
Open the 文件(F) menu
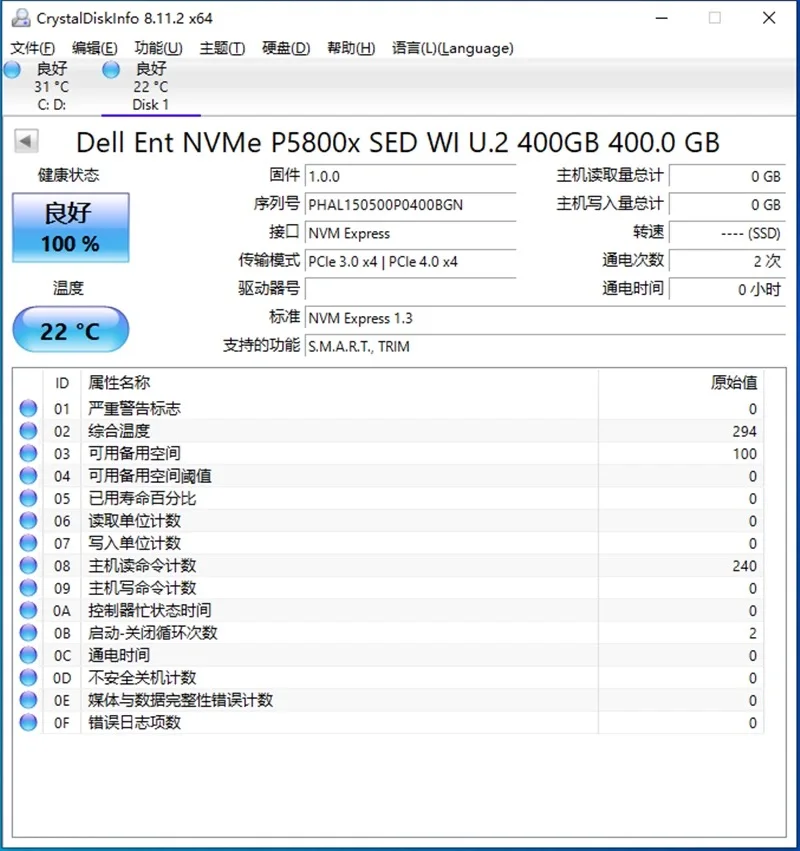pyautogui.click(x=33, y=48)
